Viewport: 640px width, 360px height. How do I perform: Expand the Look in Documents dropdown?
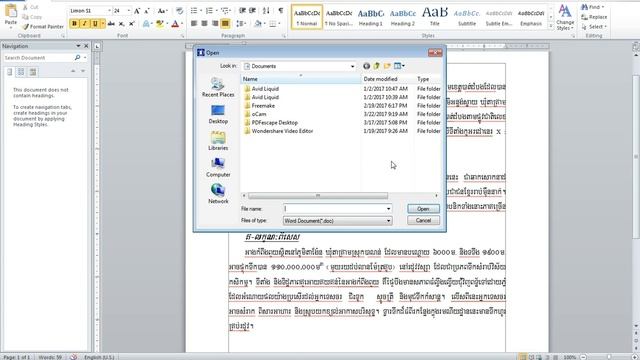pos(352,66)
